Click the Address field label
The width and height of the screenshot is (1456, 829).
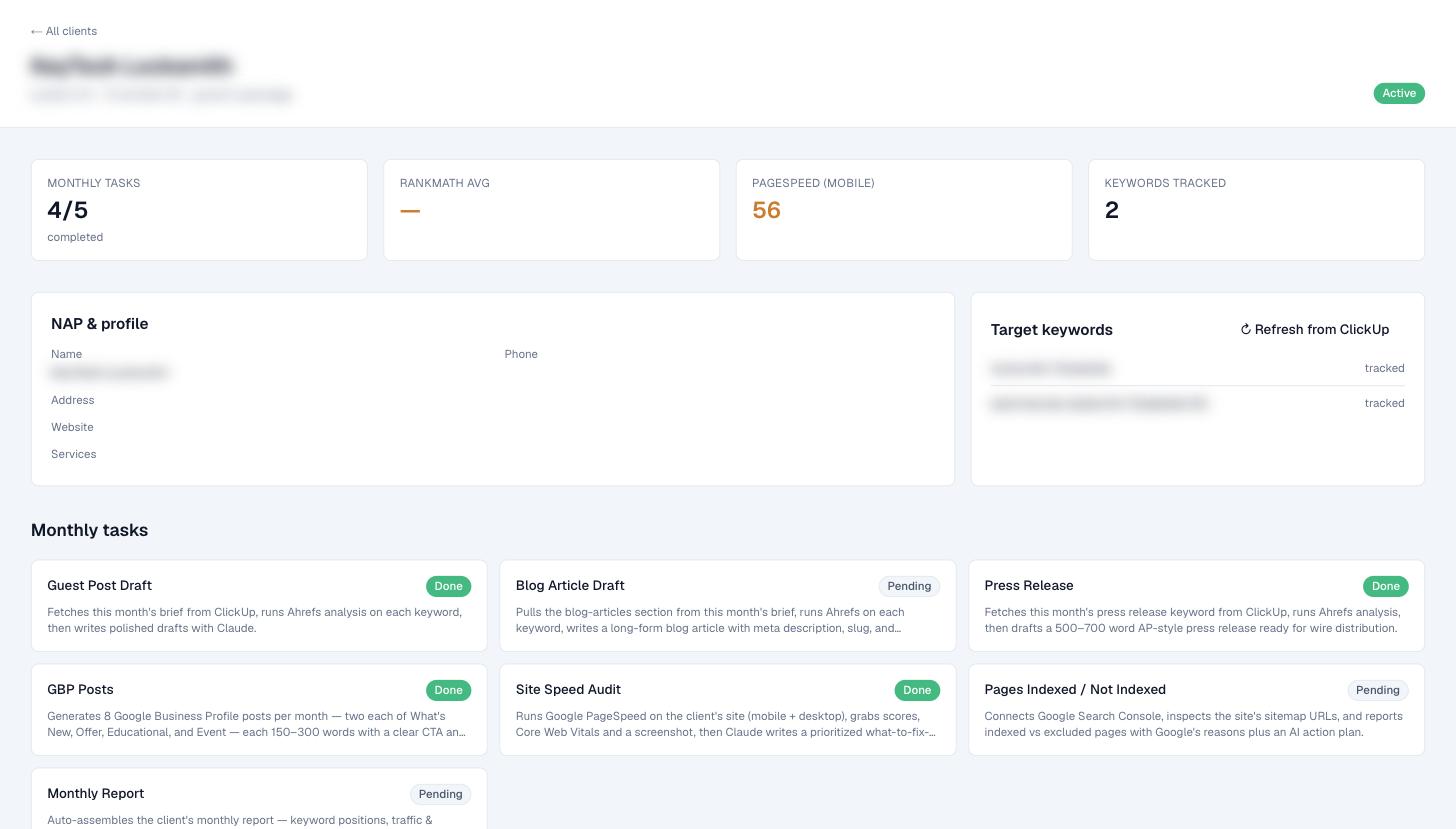pos(72,400)
